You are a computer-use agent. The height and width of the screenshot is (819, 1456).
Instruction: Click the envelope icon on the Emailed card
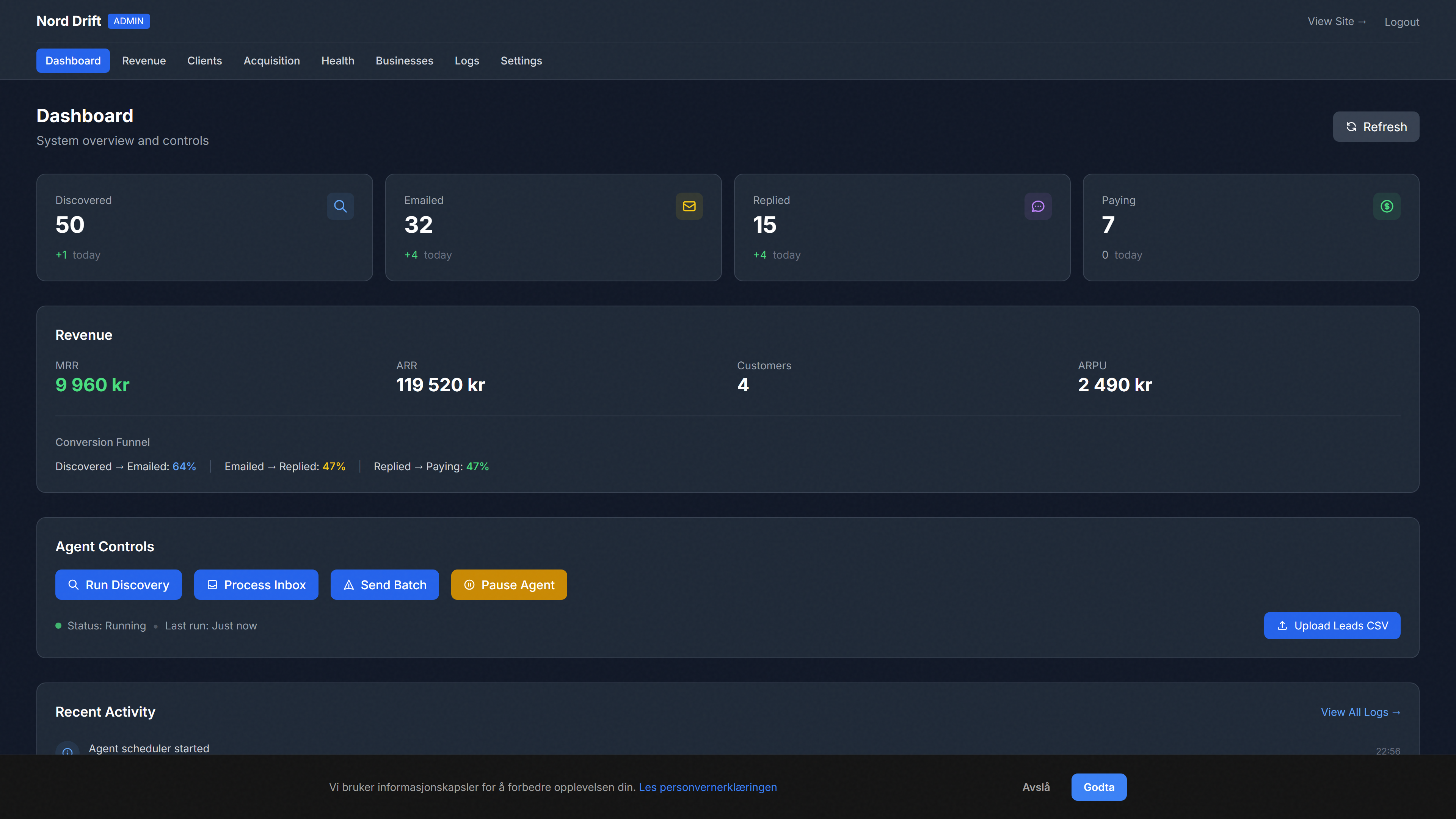point(689,206)
